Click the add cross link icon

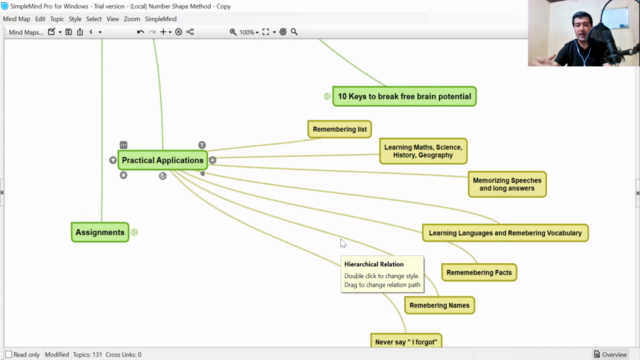(190, 32)
